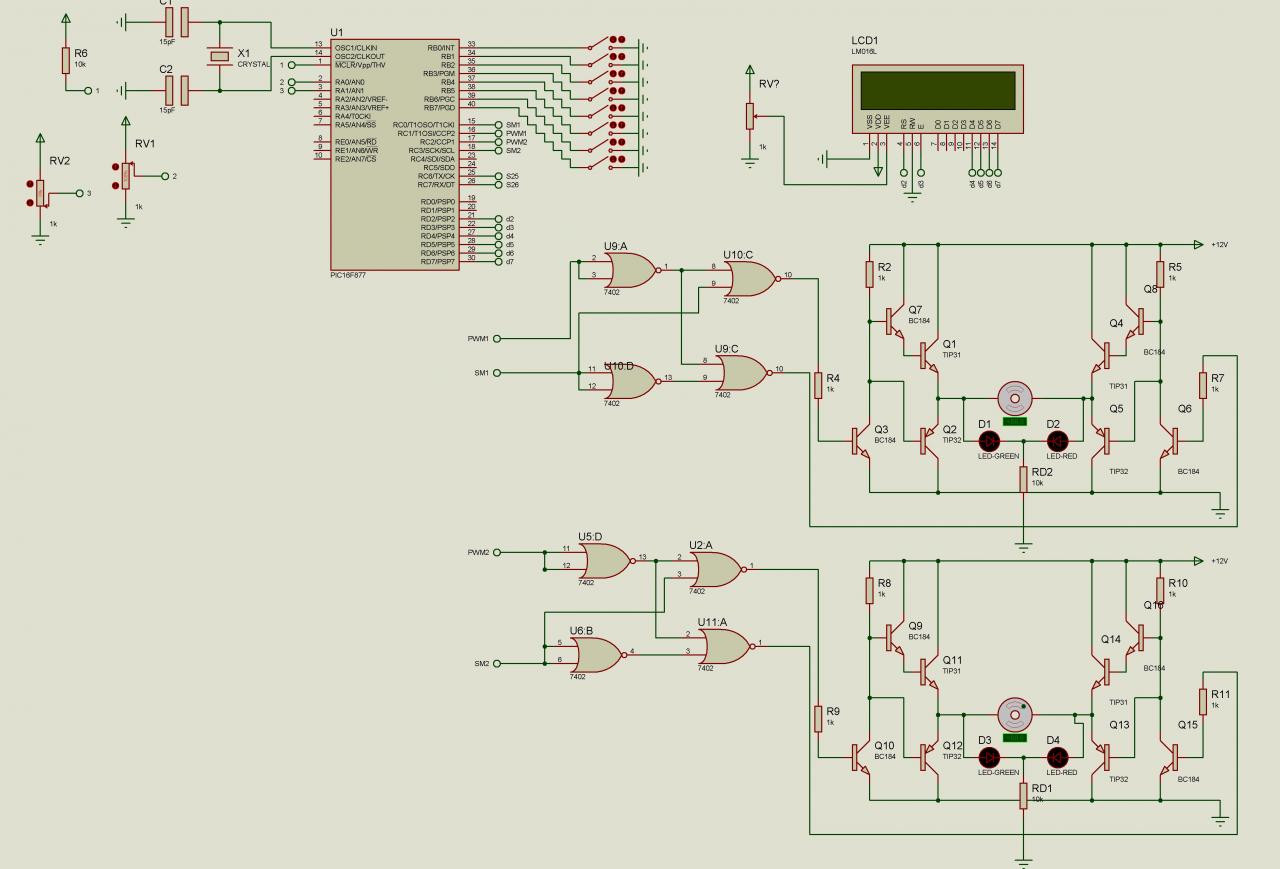Select the LCD1 LM016L display
The height and width of the screenshot is (869, 1280).
pos(936,99)
